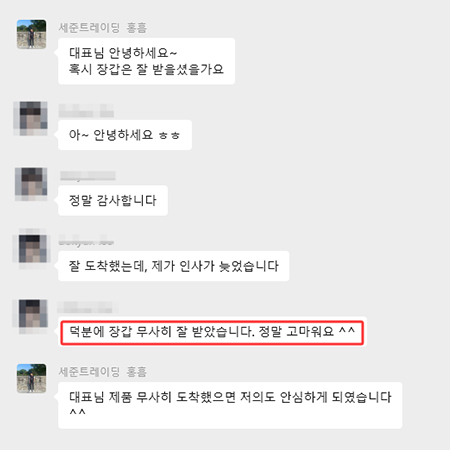This screenshot has width=450, height=450.
Task: Click the blurred name above '잘 도착했는데' message
Action: click(86, 242)
